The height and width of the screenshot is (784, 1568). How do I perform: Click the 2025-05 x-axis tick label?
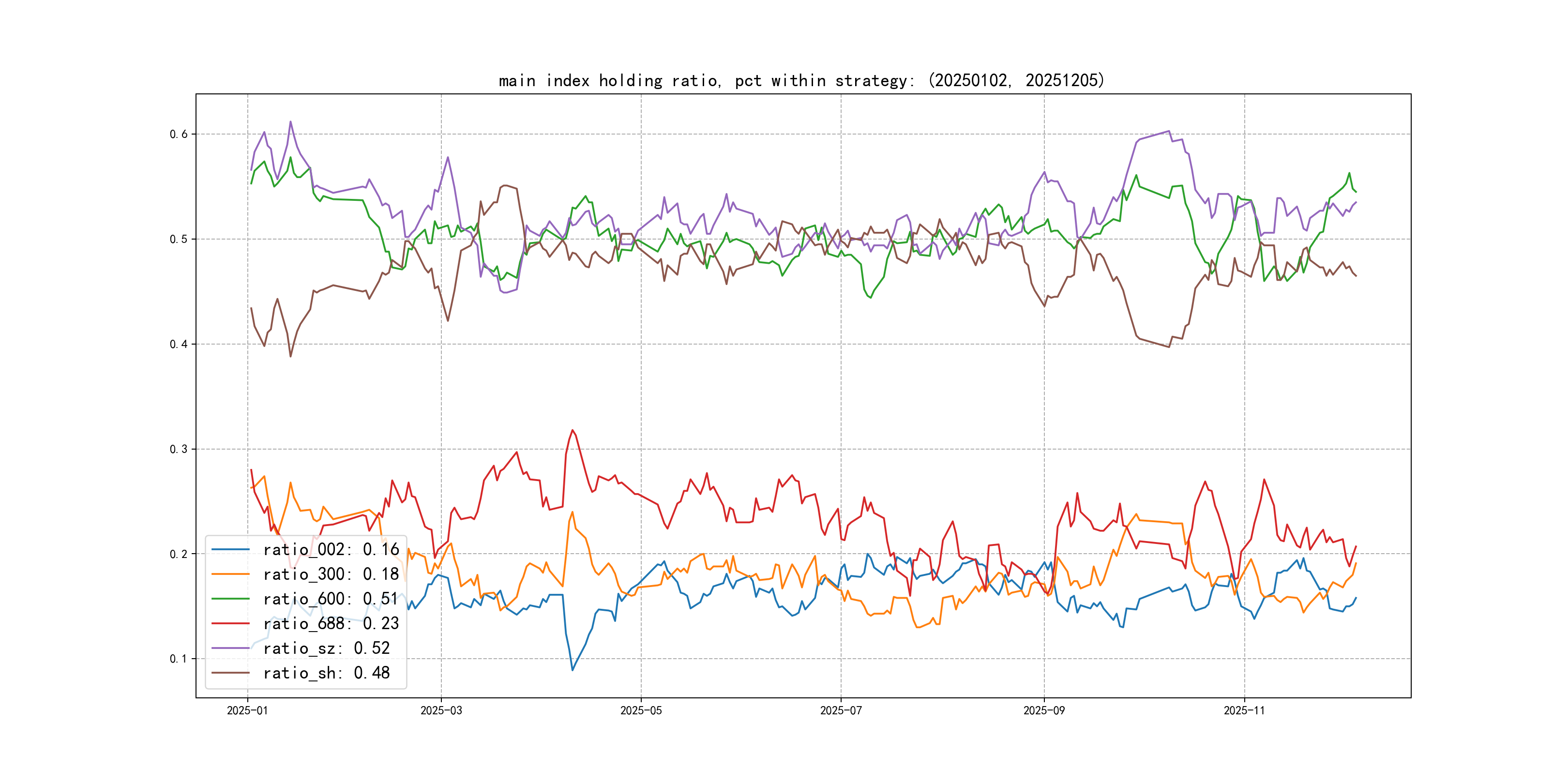coord(640,711)
